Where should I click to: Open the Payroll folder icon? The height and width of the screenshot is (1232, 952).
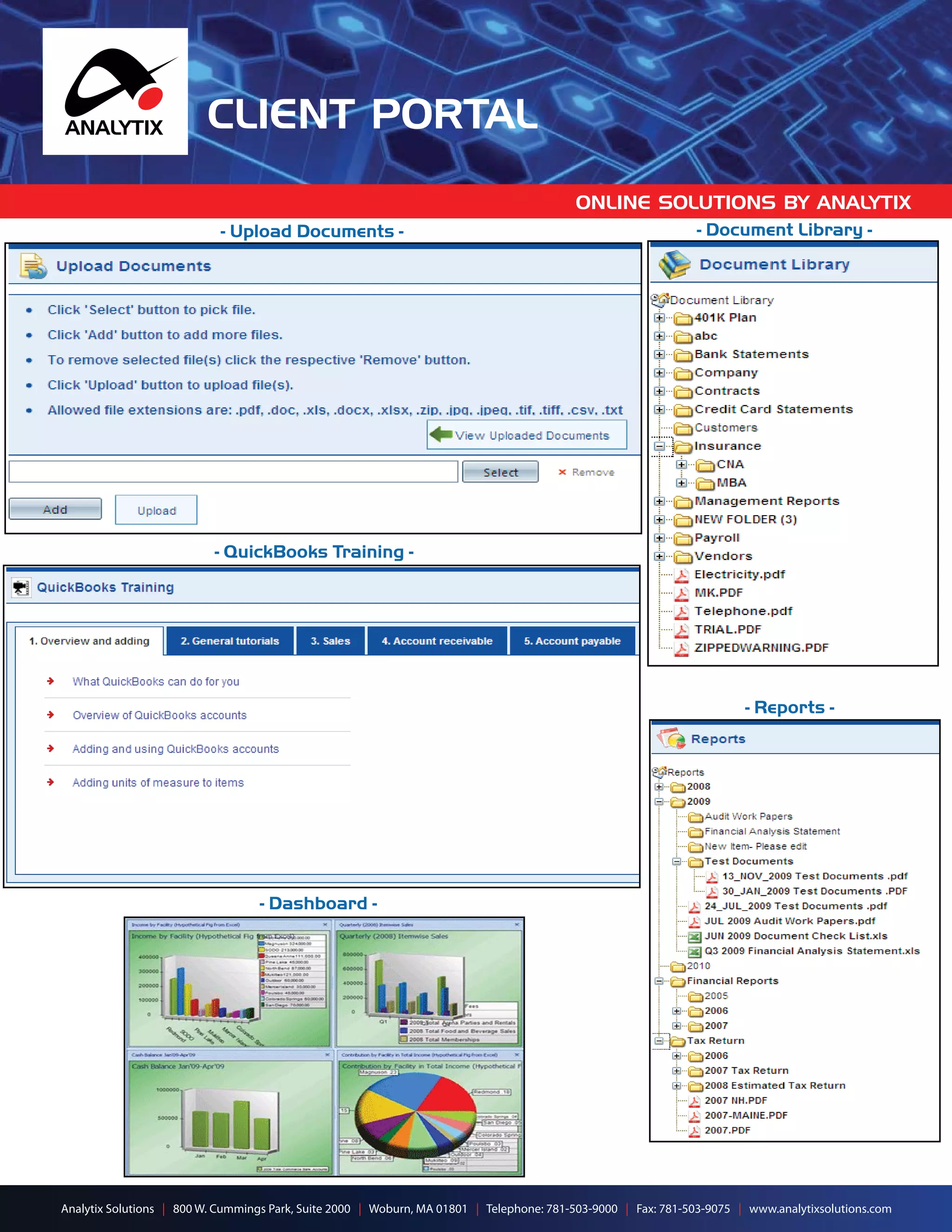pos(683,538)
